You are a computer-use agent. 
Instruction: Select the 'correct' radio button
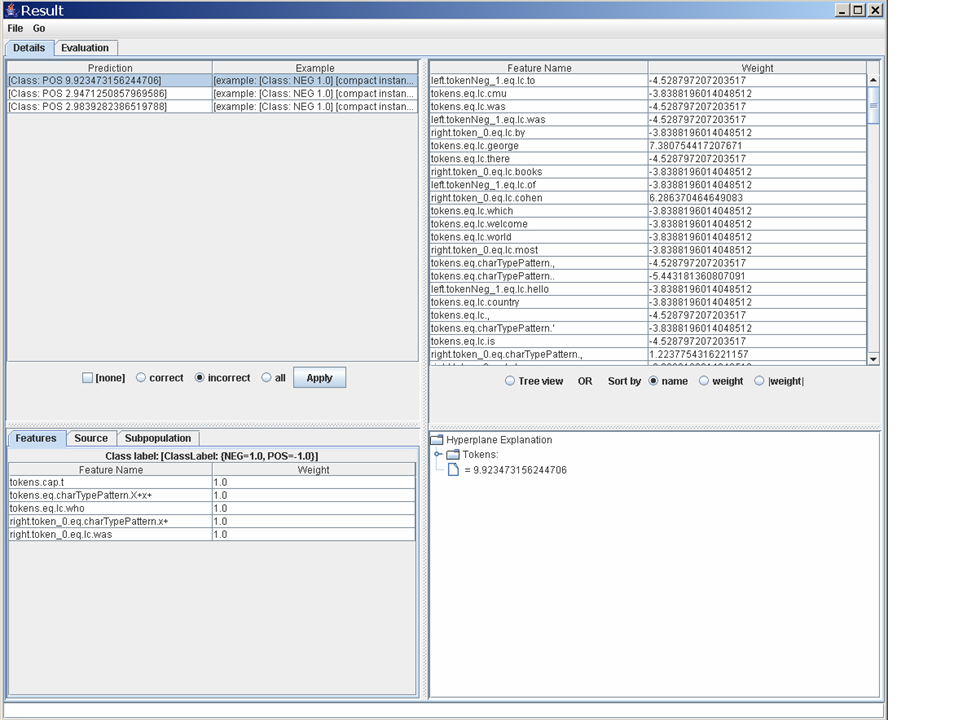point(141,378)
